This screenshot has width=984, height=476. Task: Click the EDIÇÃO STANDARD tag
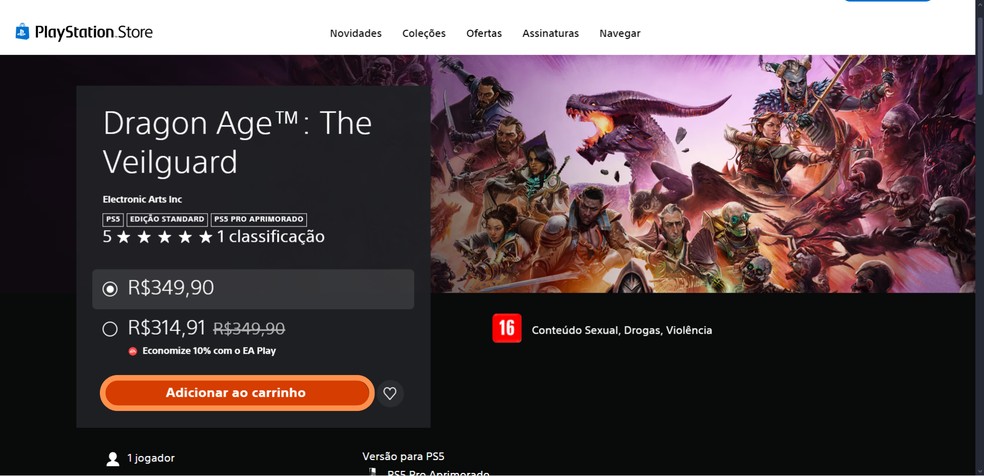click(167, 219)
